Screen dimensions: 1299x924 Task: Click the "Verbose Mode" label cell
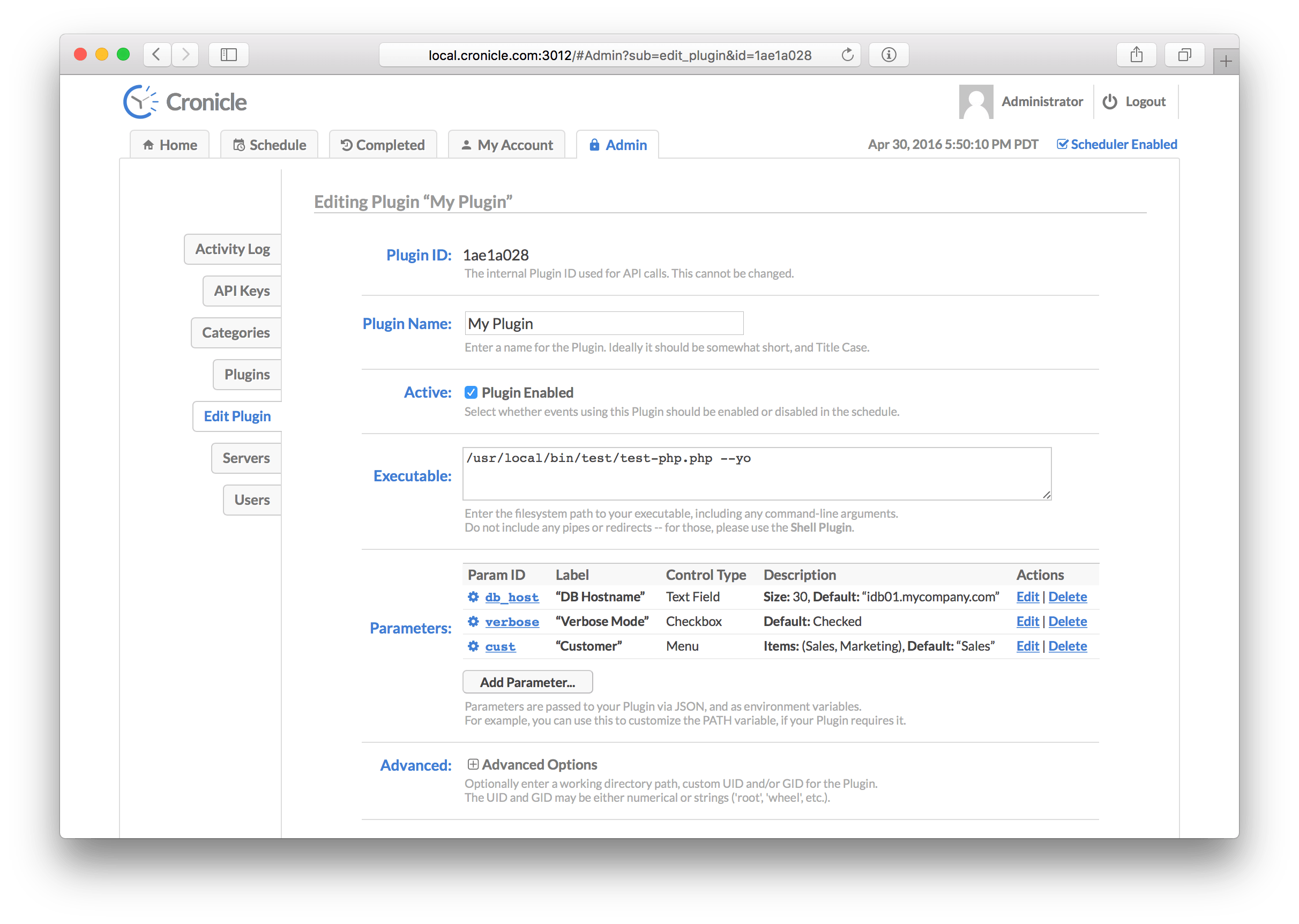[602, 621]
